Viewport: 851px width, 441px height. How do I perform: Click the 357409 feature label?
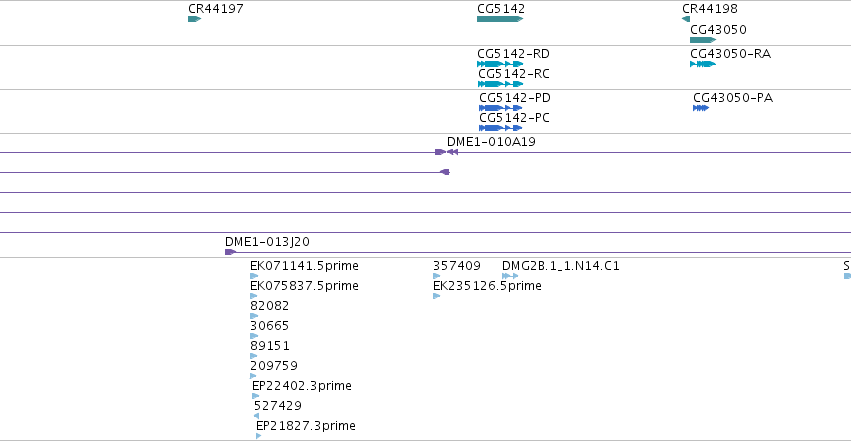pos(457,266)
